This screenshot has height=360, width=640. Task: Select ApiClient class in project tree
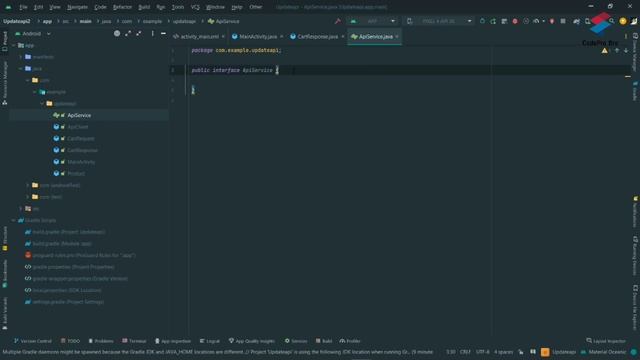pyautogui.click(x=78, y=127)
